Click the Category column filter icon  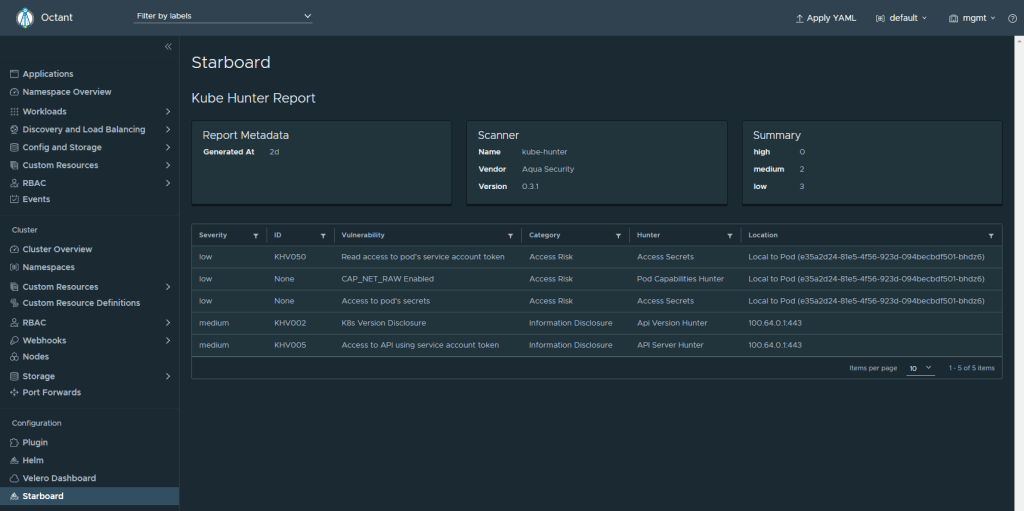(617, 235)
